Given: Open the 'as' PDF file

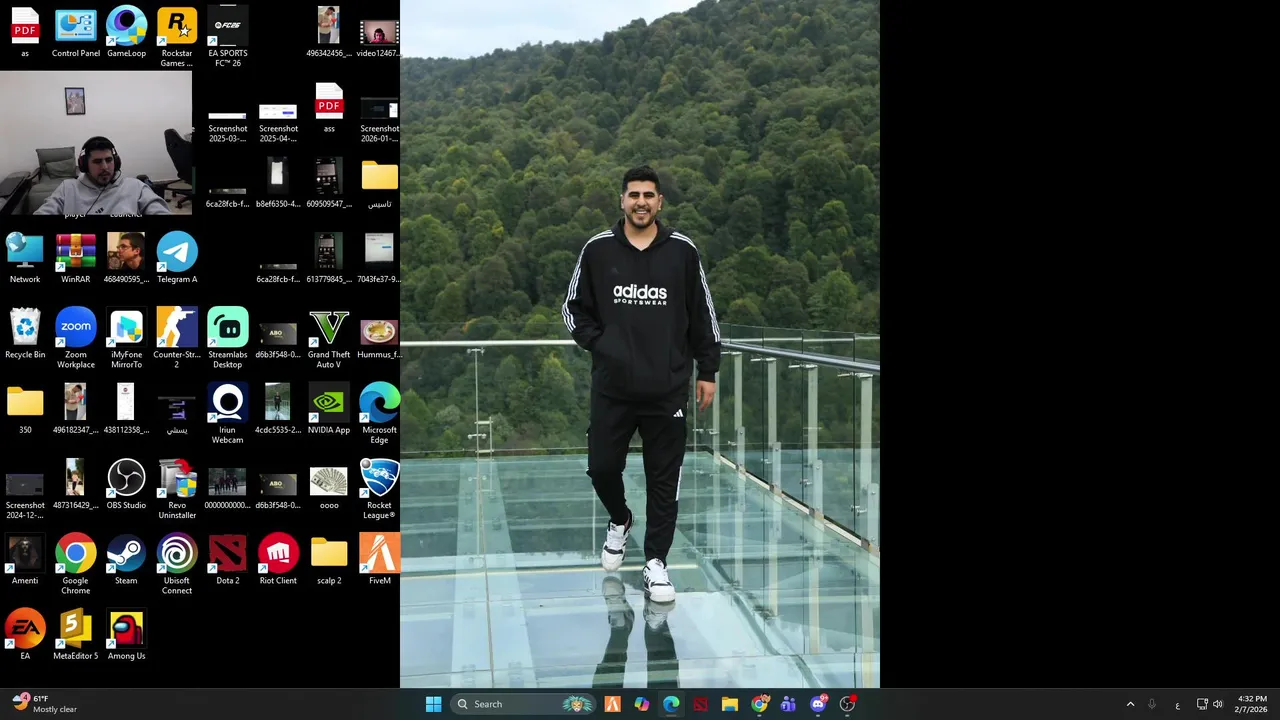Looking at the screenshot, I should pos(25,33).
